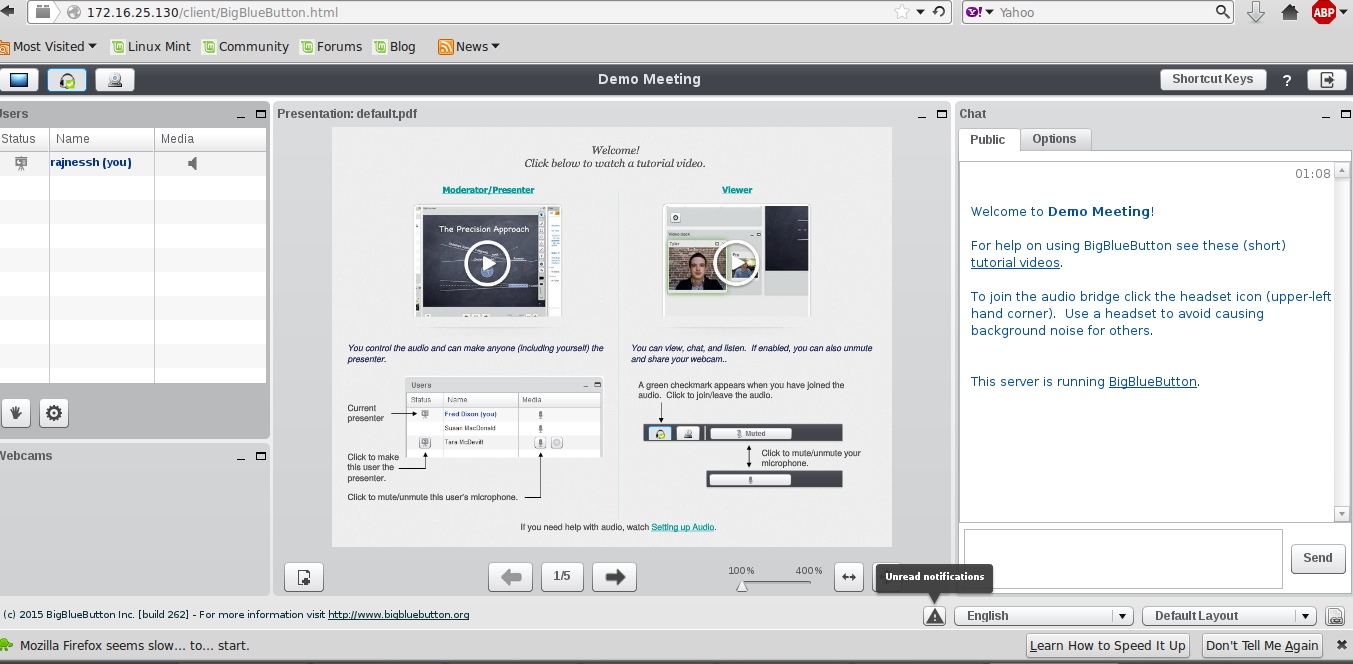Sort users by Name column header
Image resolution: width=1353 pixels, height=664 pixels.
coord(102,139)
